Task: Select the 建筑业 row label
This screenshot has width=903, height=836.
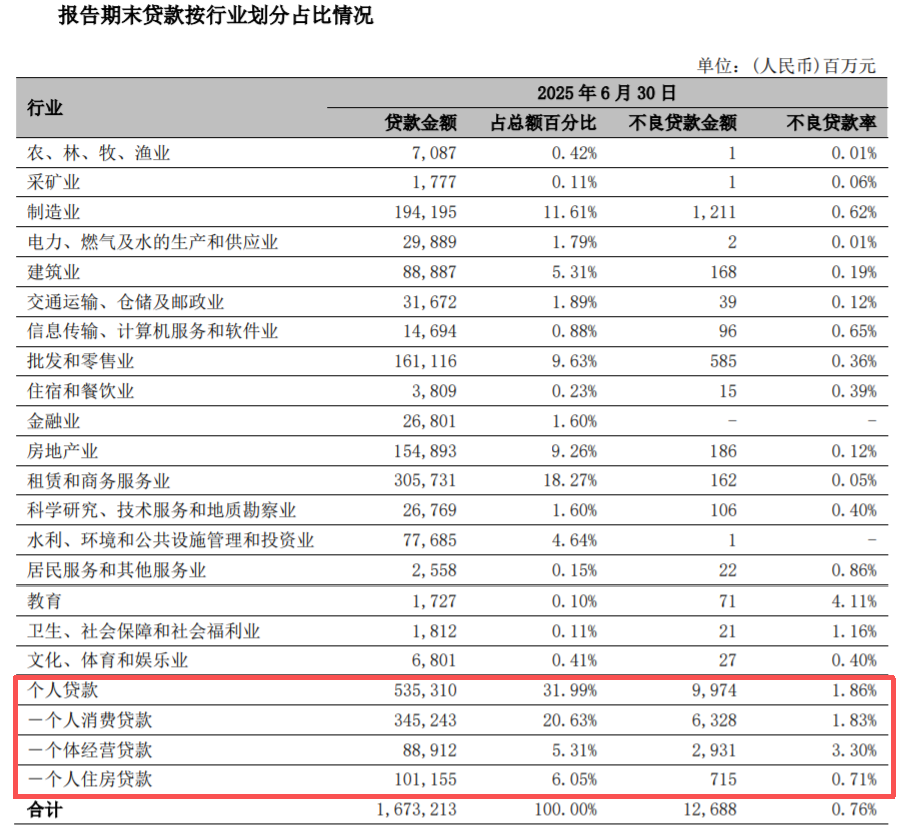Action: click(53, 272)
